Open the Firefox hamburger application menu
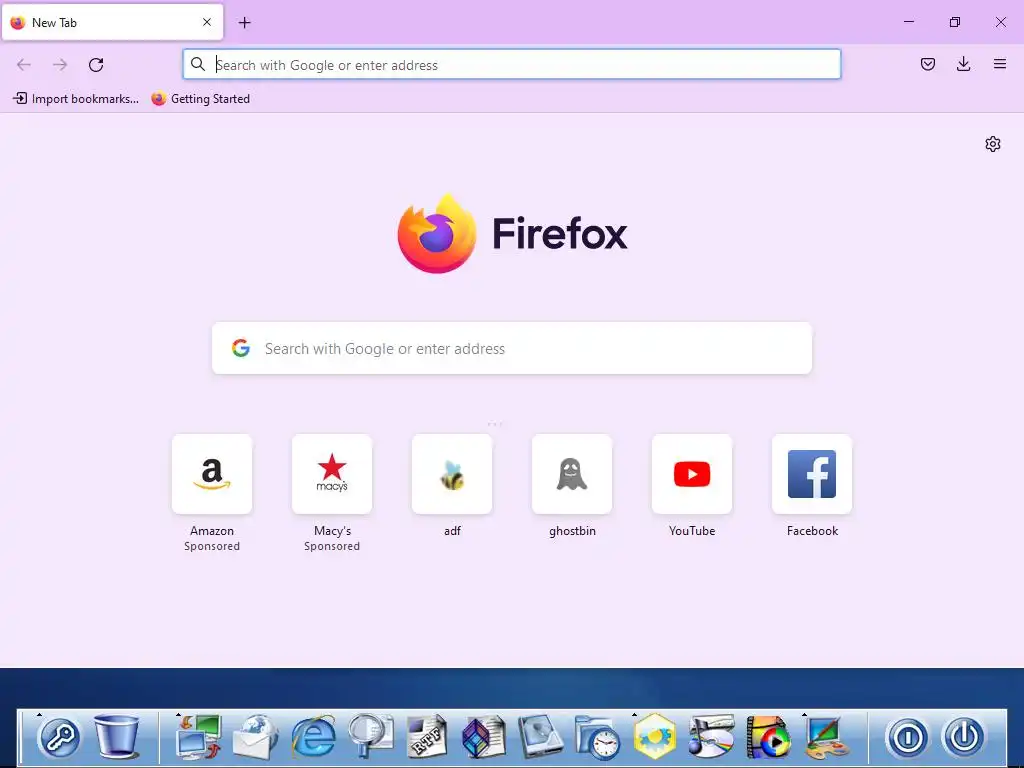 pos(999,64)
